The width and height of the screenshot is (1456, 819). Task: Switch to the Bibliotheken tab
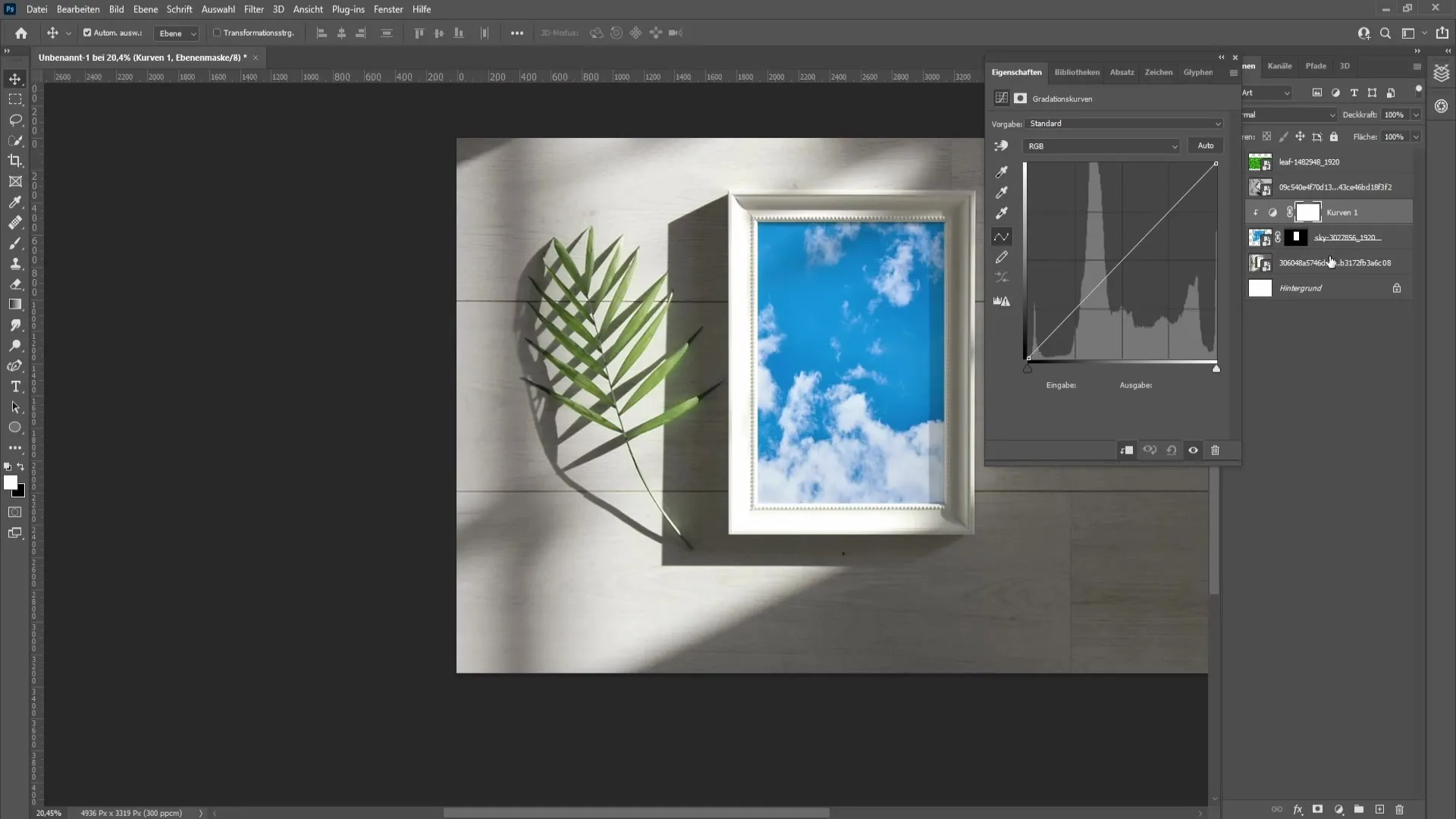tap(1077, 72)
